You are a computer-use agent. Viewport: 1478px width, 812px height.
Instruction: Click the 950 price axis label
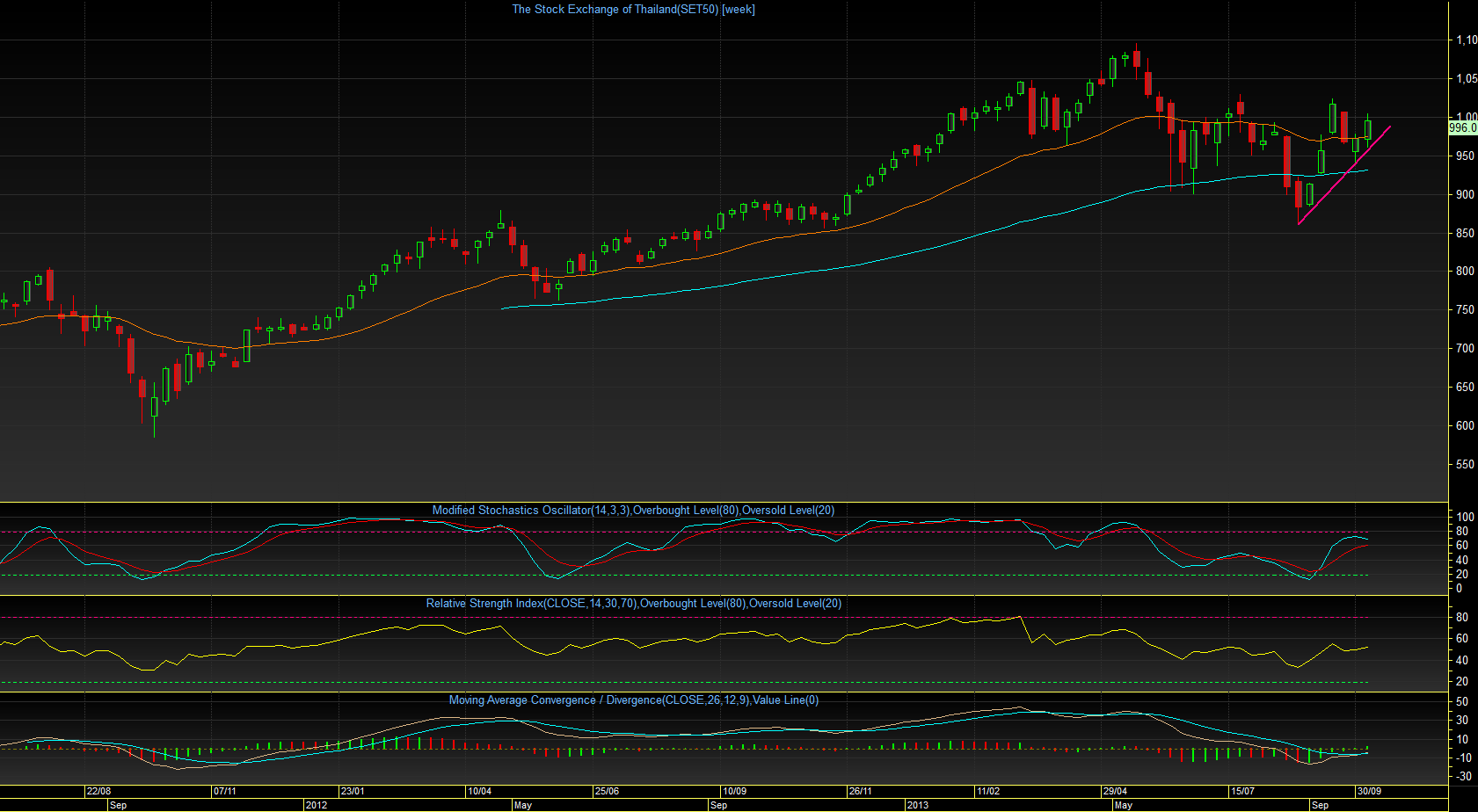tap(1465, 156)
